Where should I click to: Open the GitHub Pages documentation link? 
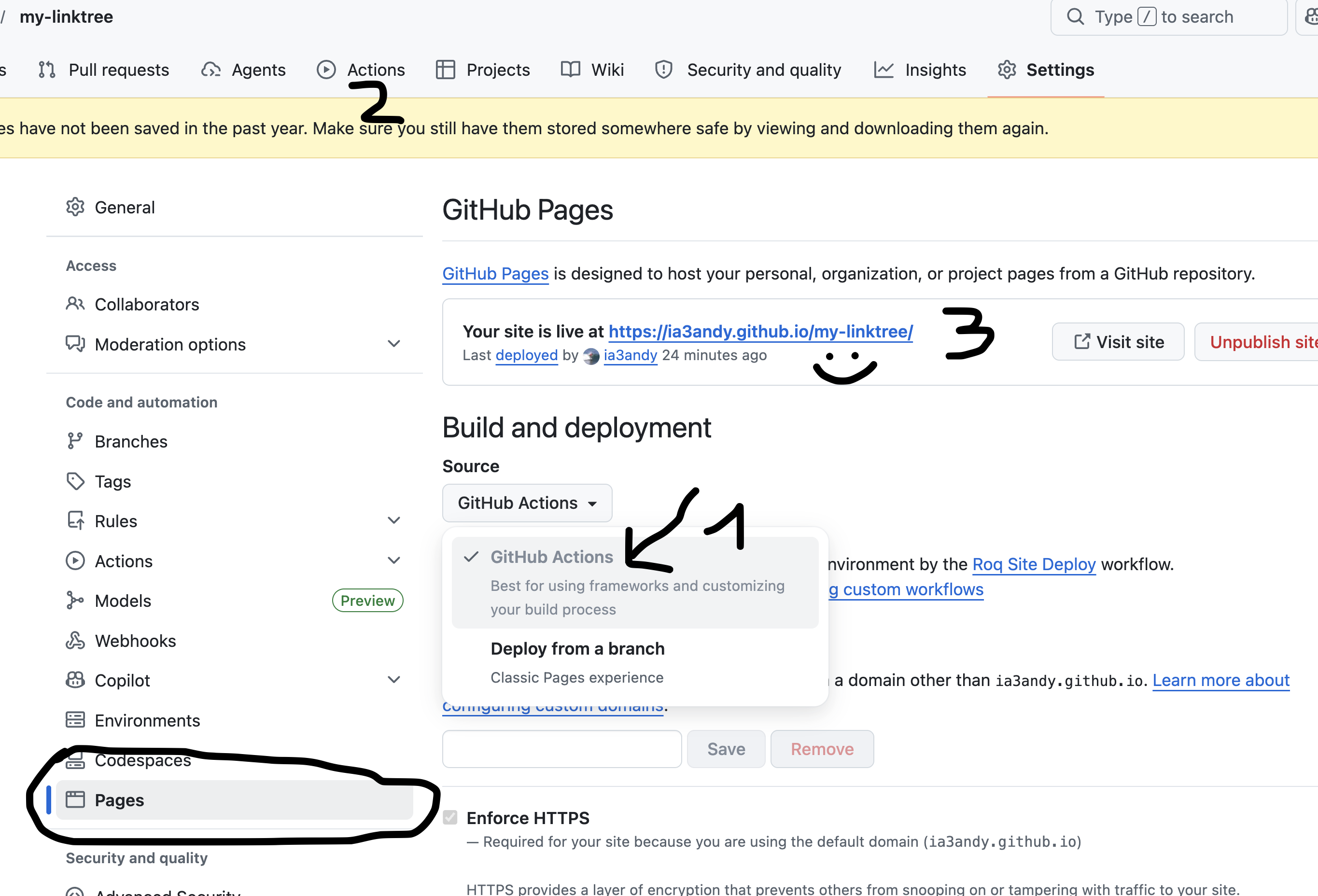point(495,274)
